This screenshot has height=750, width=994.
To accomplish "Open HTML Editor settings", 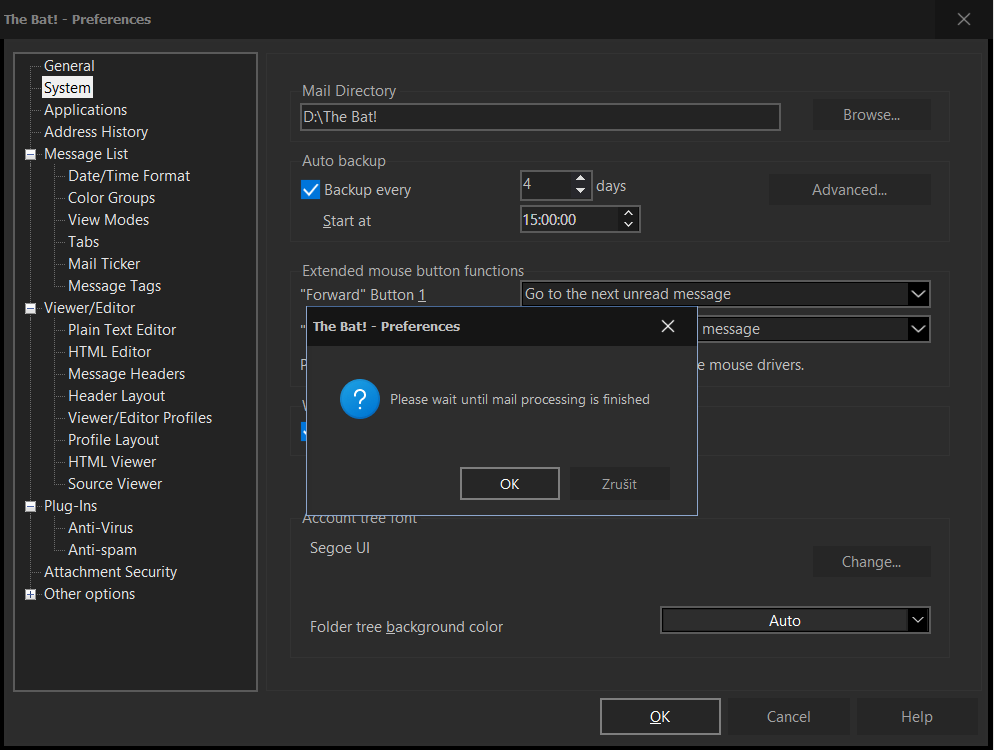I will (110, 352).
